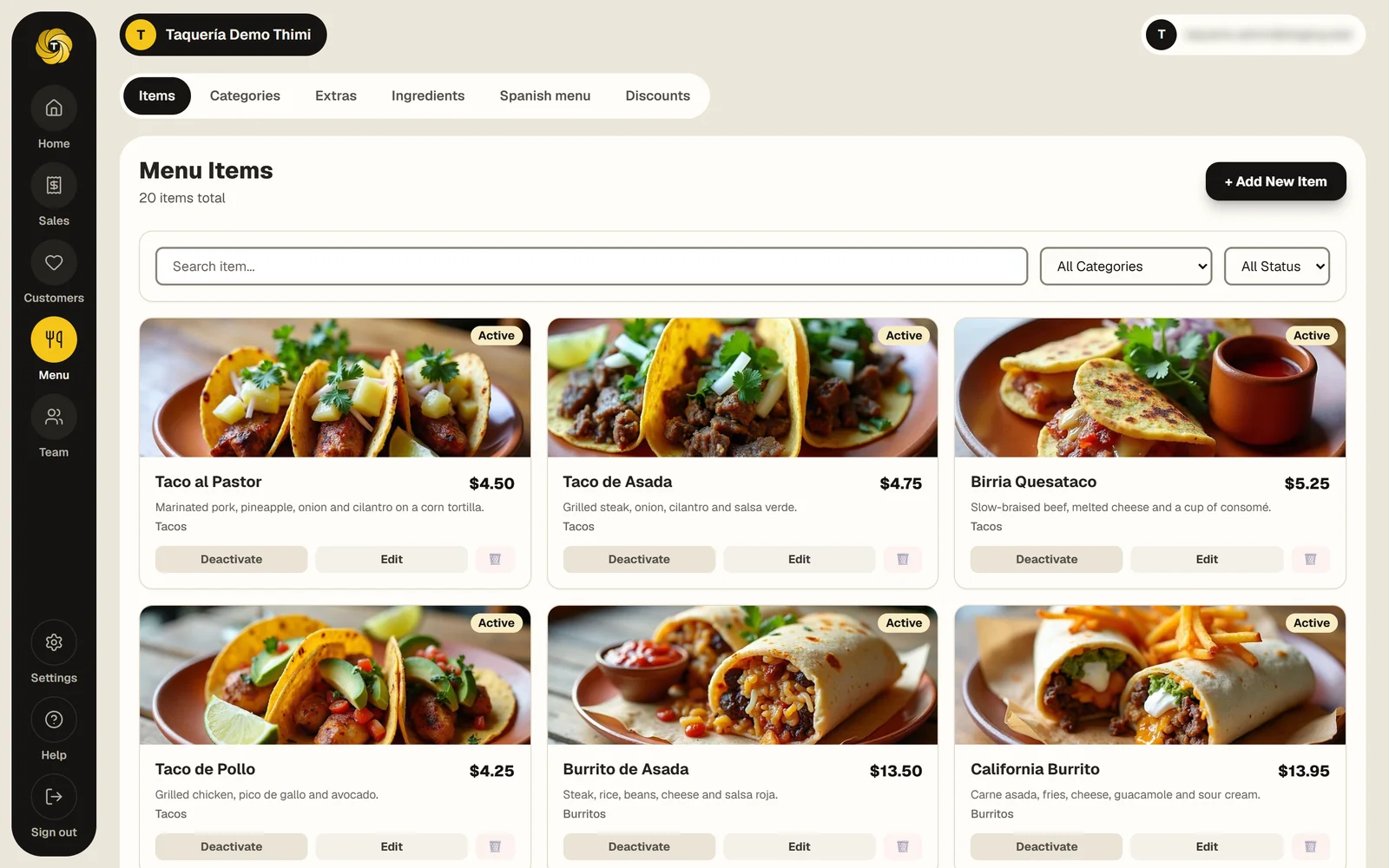Delete Burrito de Asada with trash icon
Screen dimensions: 1389x868
tap(903, 846)
